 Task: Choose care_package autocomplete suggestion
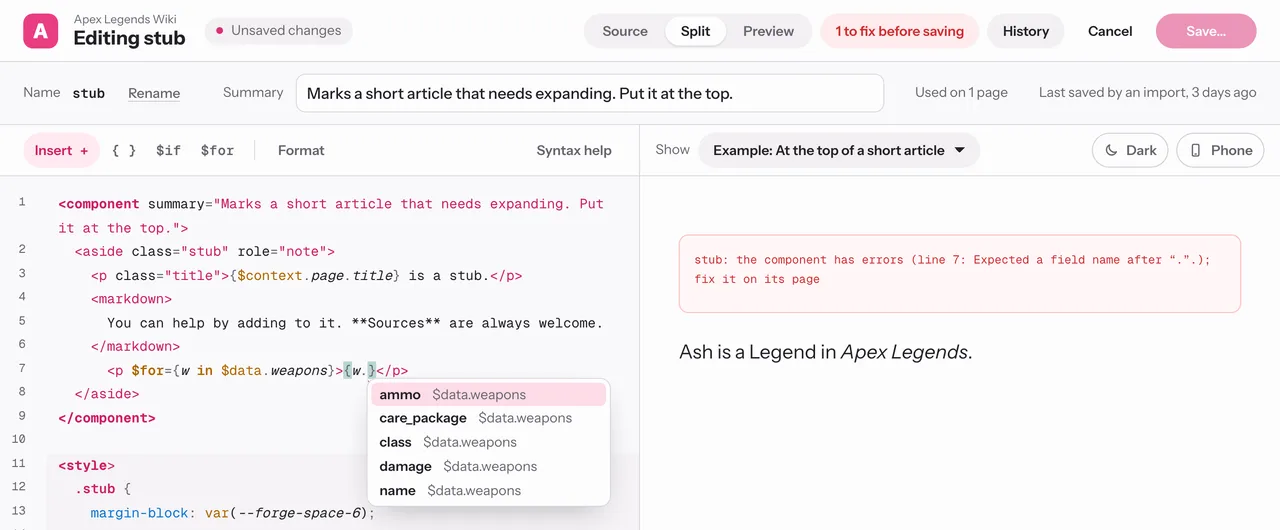point(489,418)
